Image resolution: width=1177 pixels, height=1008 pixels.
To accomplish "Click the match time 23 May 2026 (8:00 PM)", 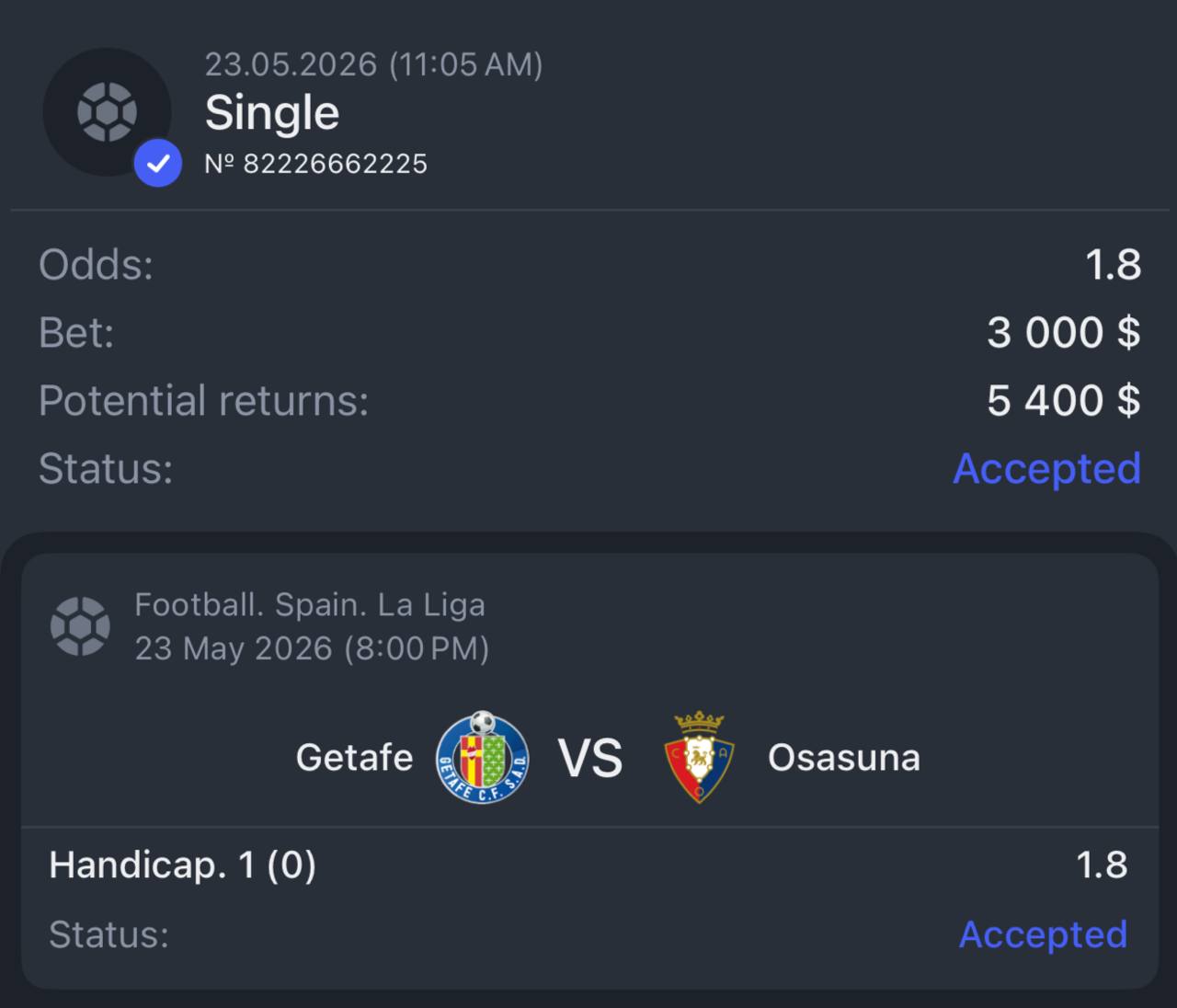I will [312, 648].
